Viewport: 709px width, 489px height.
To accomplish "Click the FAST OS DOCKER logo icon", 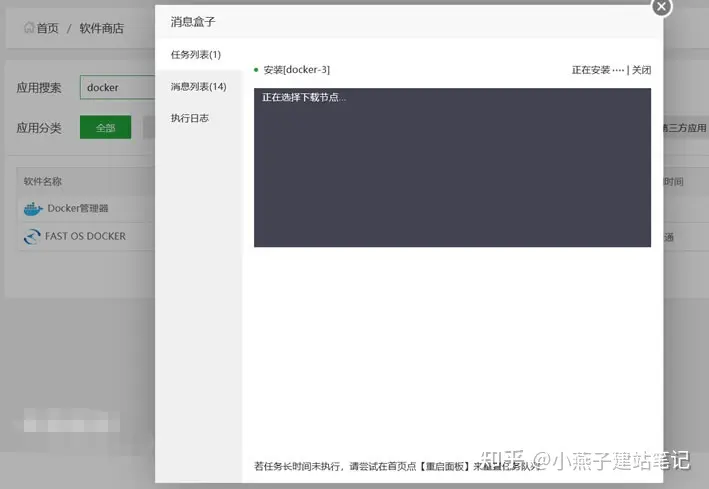I will (x=32, y=236).
